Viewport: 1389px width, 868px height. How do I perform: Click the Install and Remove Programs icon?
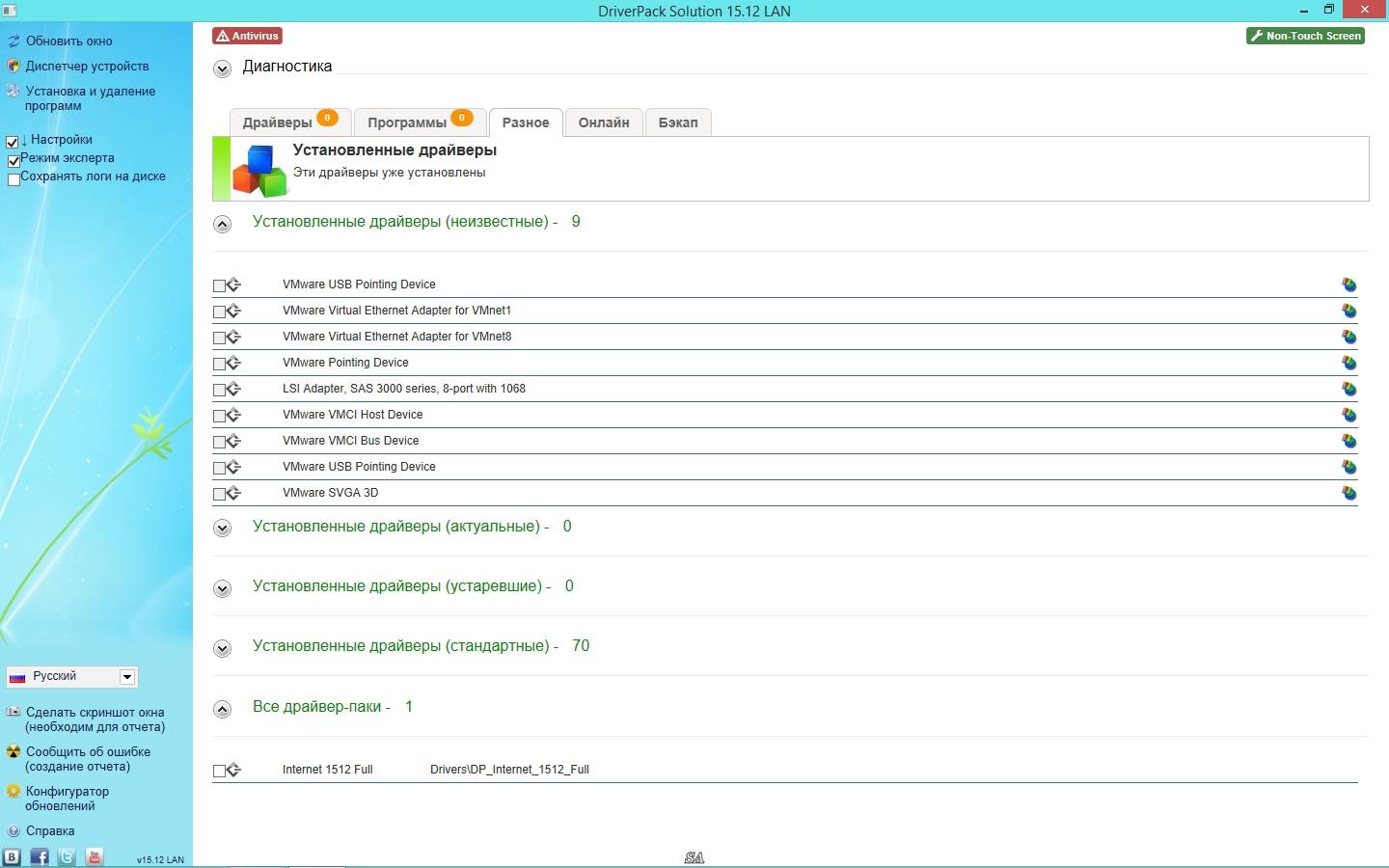coord(14,92)
